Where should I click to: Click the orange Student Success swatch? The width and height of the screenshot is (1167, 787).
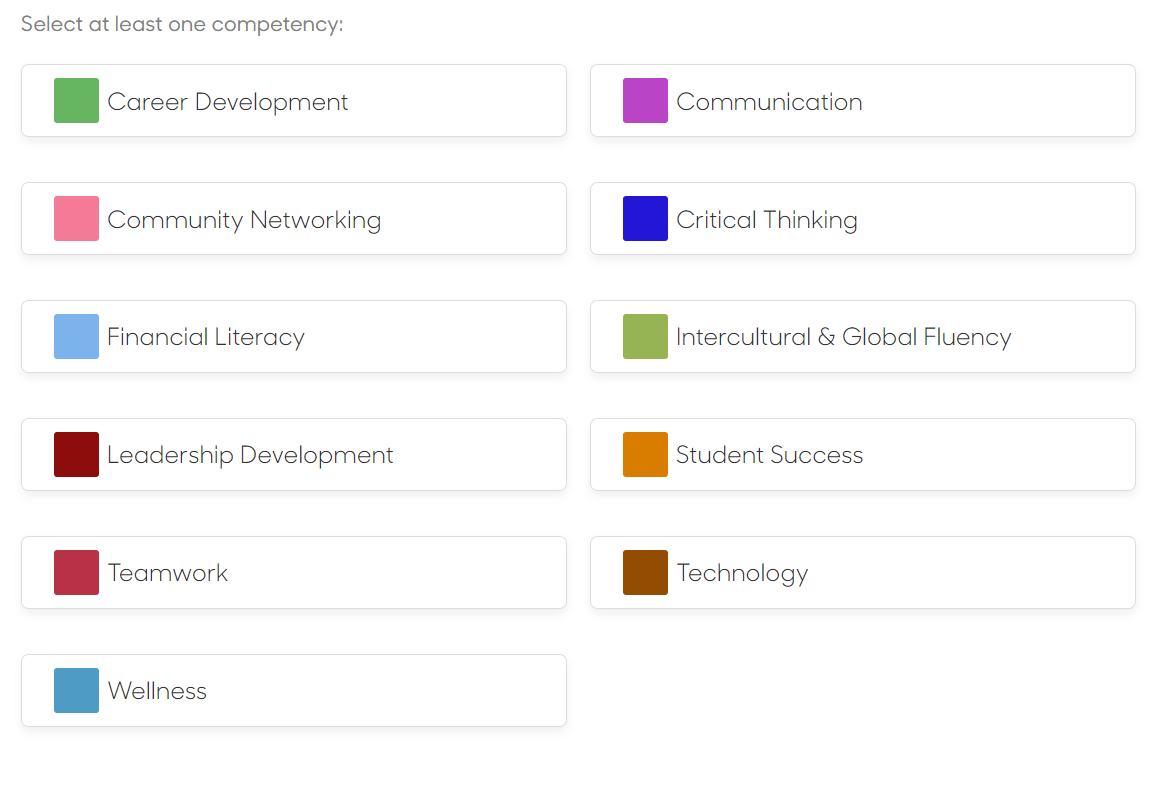point(645,454)
